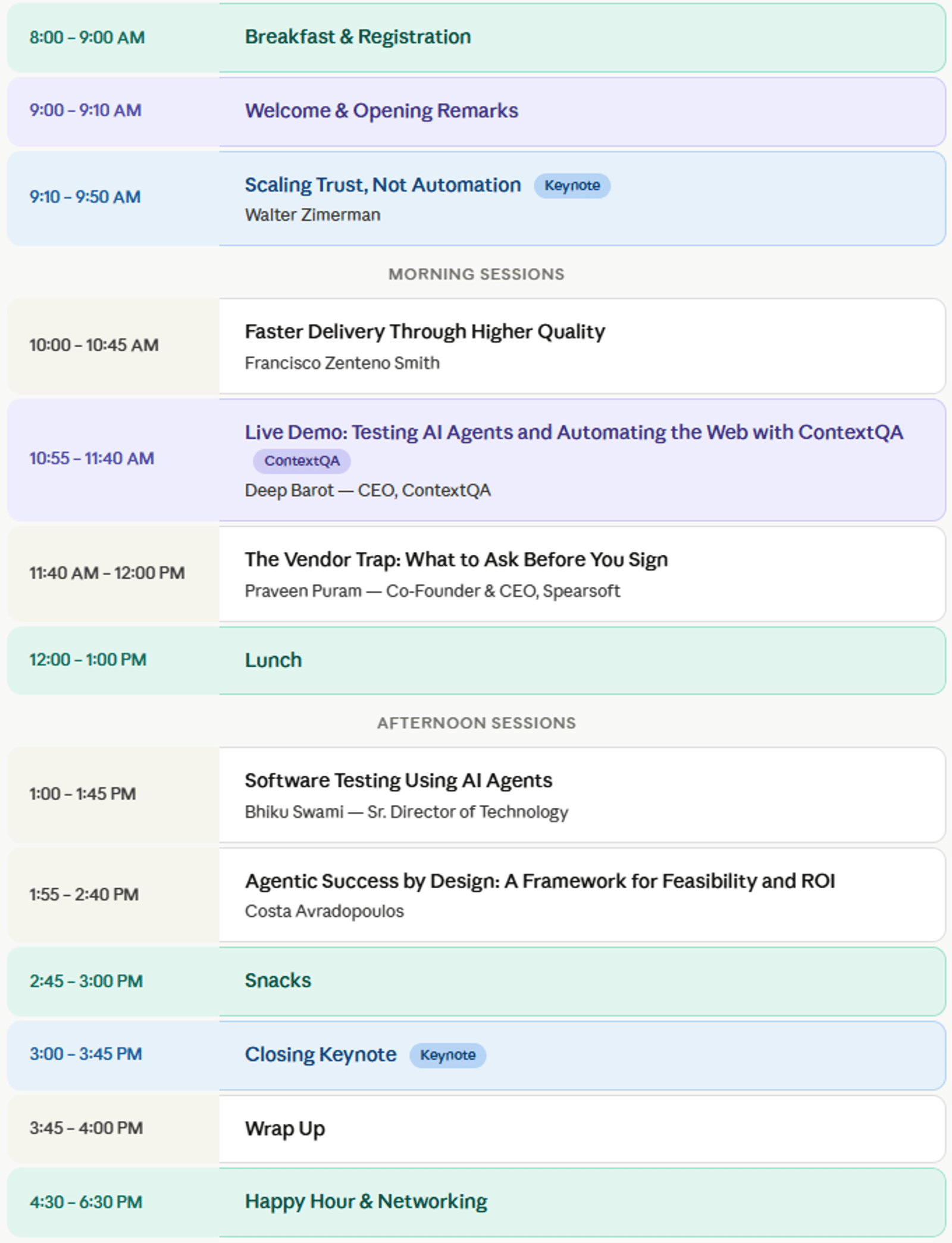This screenshot has height=1243, width=952.
Task: Click the purple ContextQA sponsor badge
Action: pos(302,461)
